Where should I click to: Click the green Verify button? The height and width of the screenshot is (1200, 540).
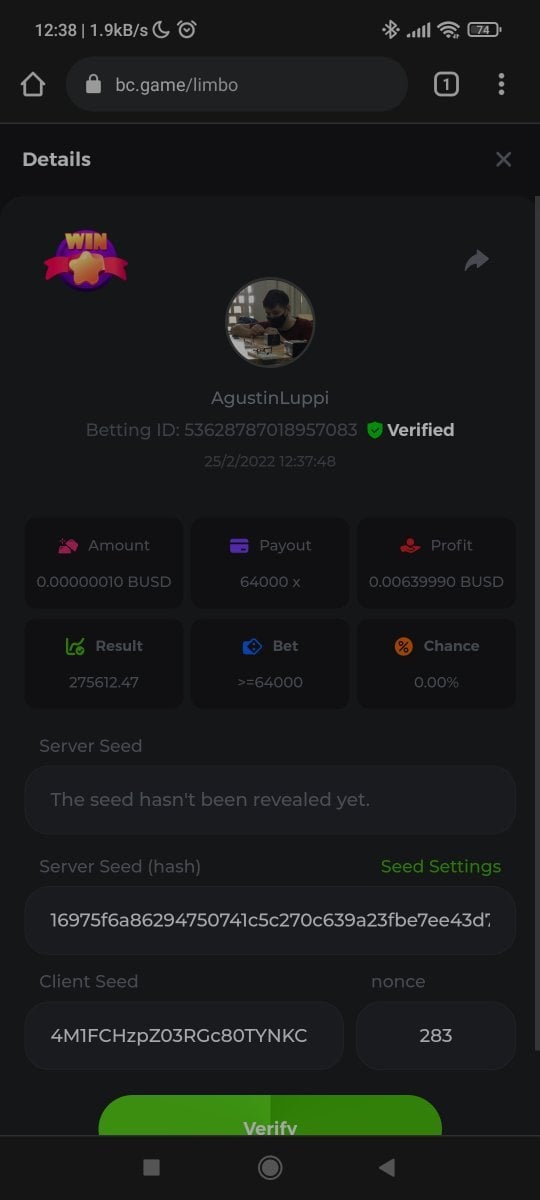[x=270, y=1117]
